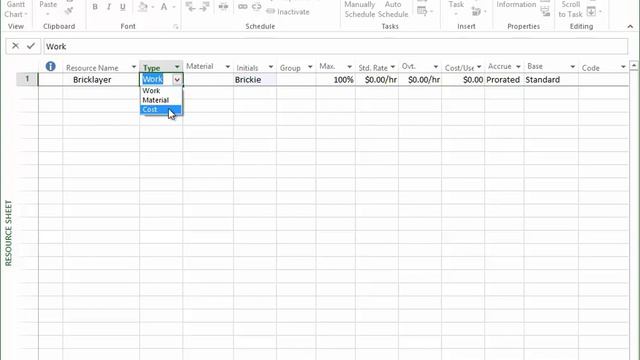Cancel the entry with the X icon
640x360 pixels.
click(x=16, y=46)
